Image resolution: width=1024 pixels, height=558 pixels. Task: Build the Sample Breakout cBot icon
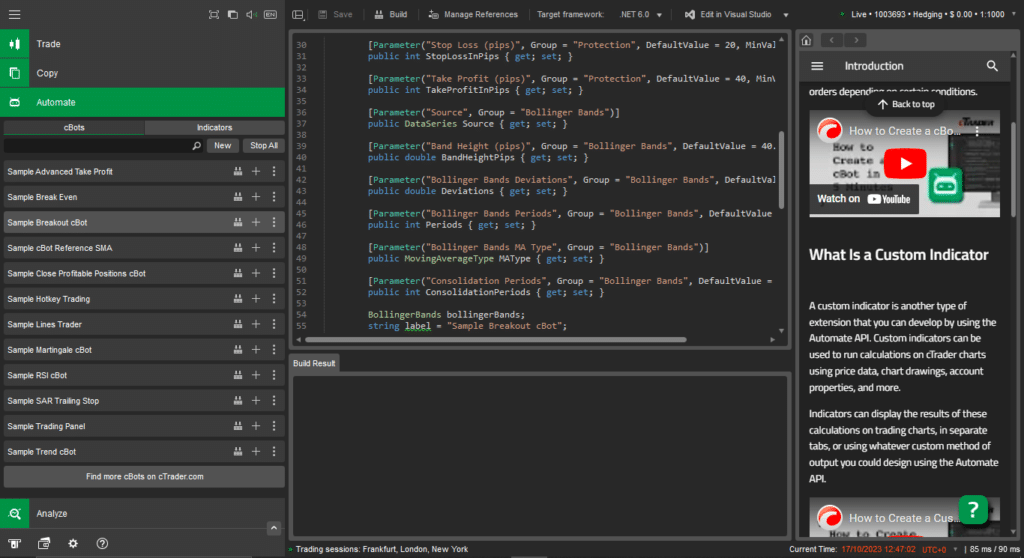pos(238,222)
